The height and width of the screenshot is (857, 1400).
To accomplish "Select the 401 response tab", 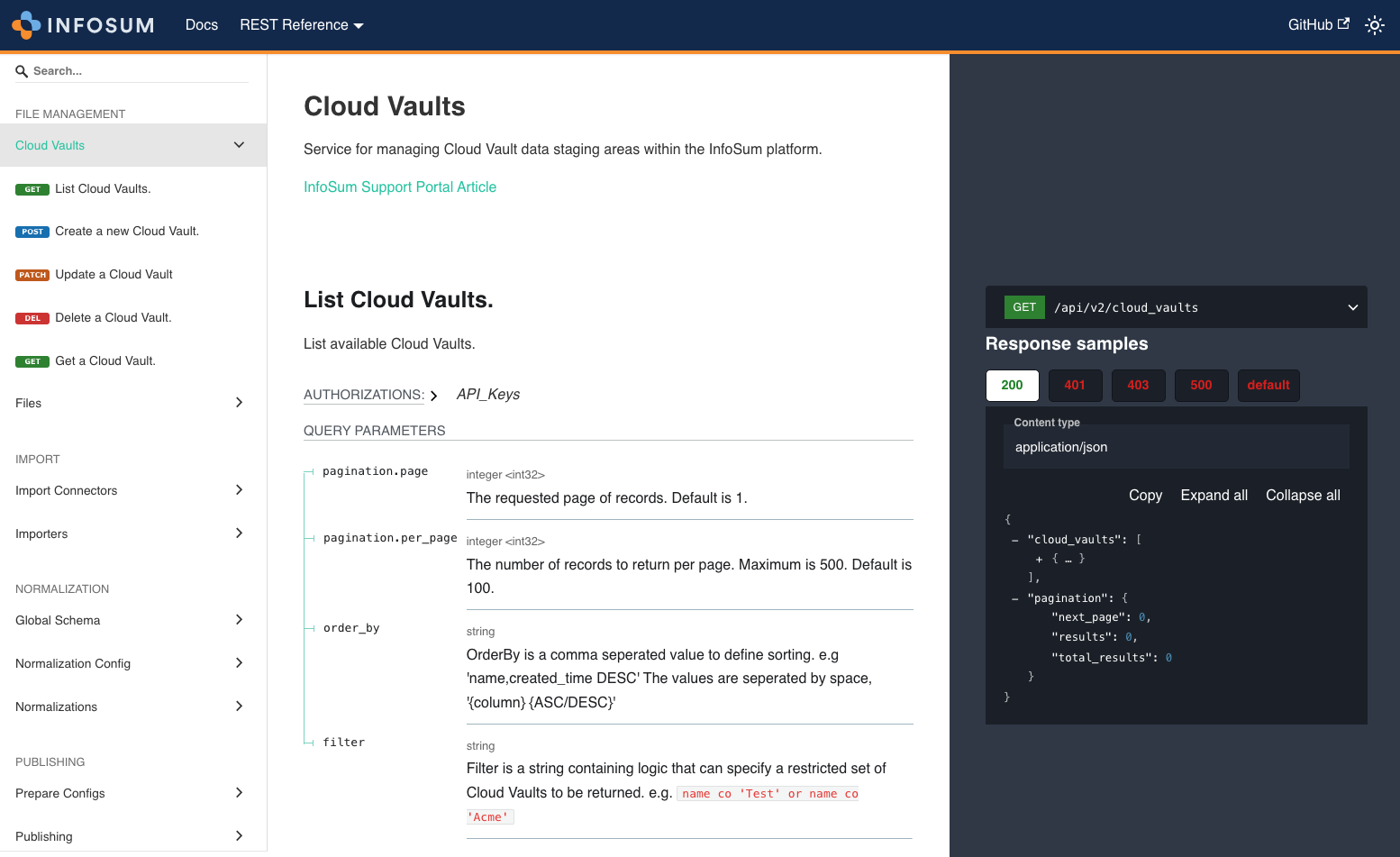I will [1075, 385].
